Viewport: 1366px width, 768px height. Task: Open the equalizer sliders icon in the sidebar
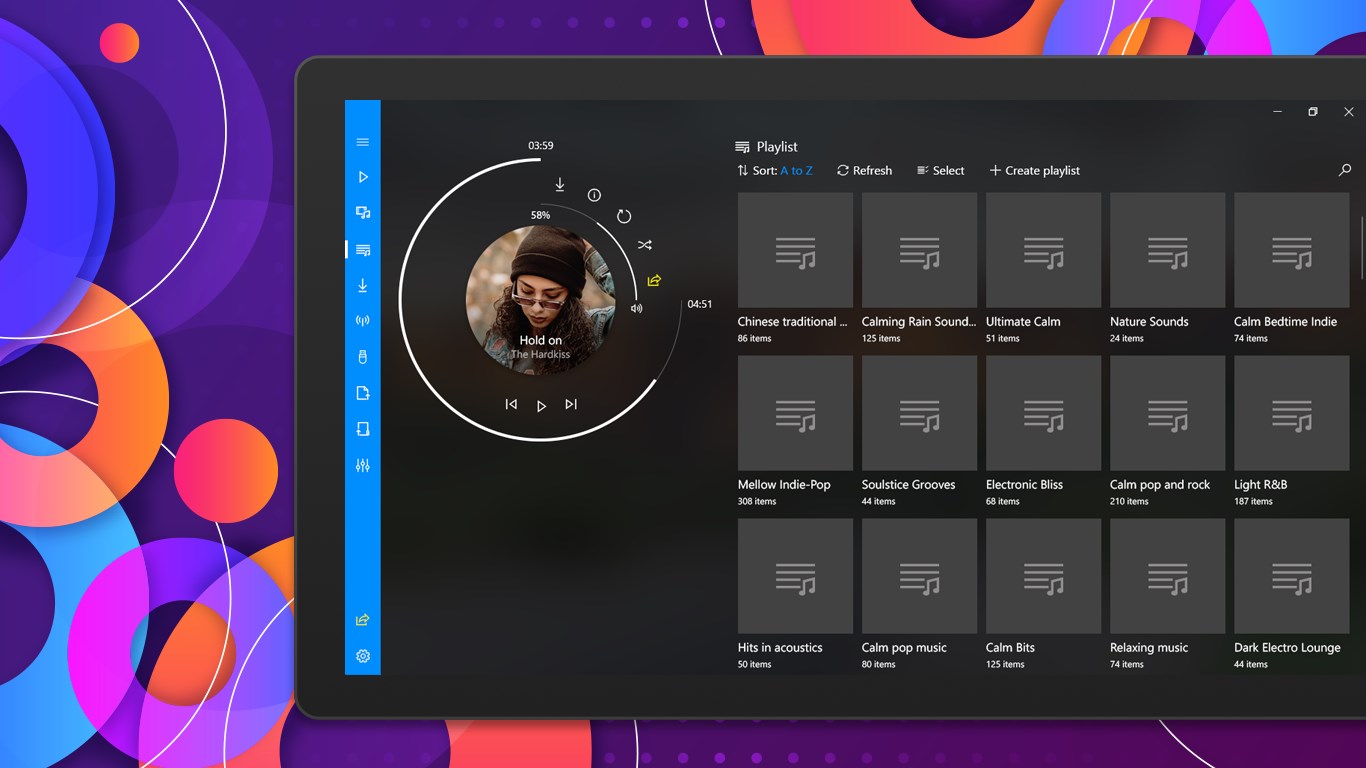[x=363, y=465]
